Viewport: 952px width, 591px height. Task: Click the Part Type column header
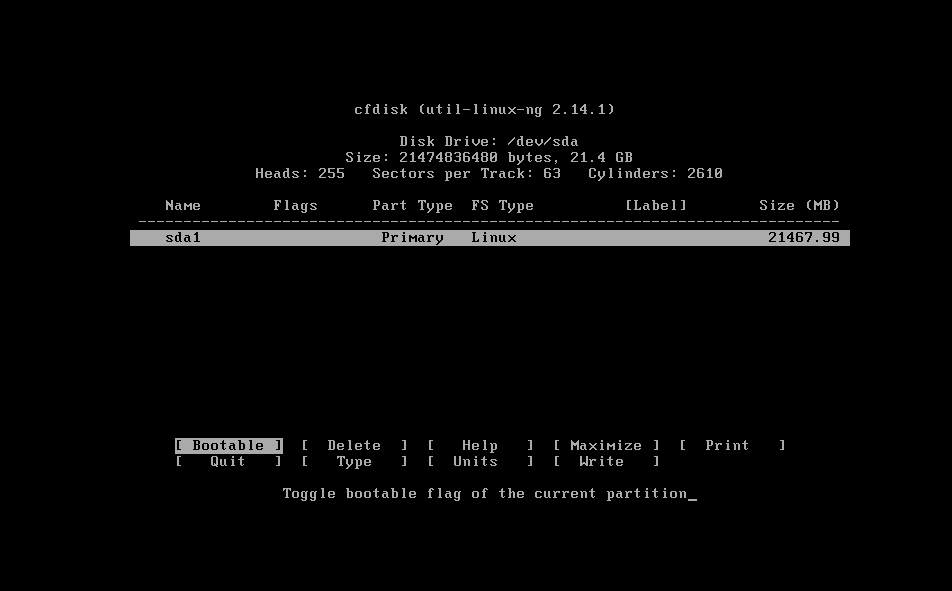[x=412, y=206]
